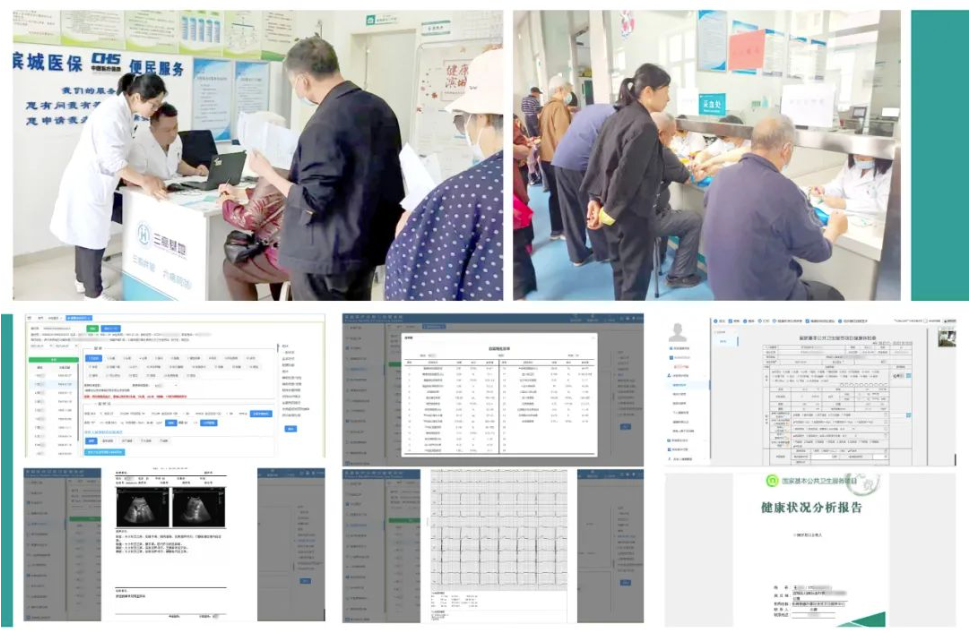Viewport: 973px width, 638px height.
Task: Click the health status analysis report title
Action: coord(810,507)
